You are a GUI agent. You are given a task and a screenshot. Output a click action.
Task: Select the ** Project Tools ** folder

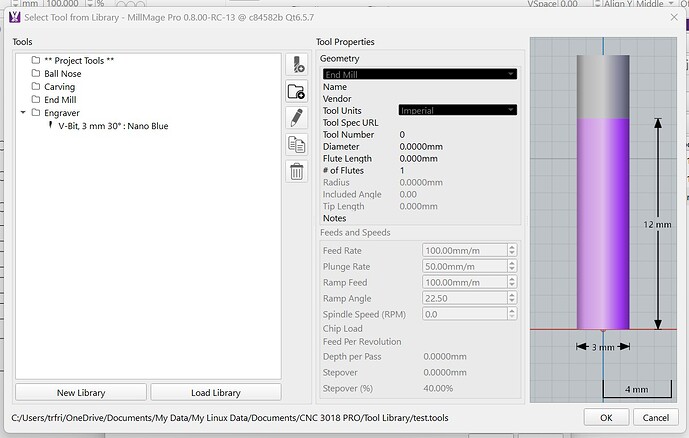tap(79, 61)
